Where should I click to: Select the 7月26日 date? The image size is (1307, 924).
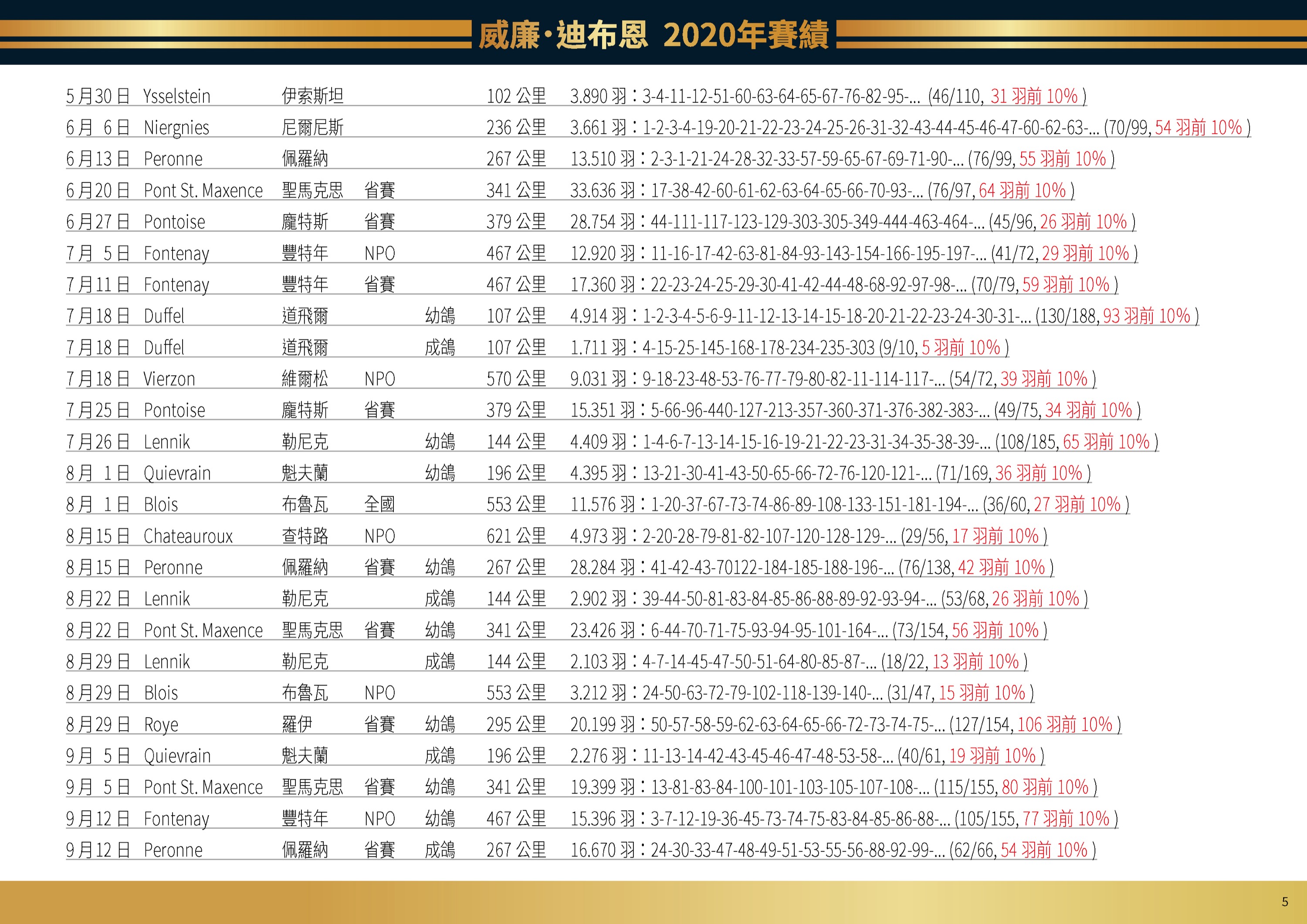(x=98, y=442)
